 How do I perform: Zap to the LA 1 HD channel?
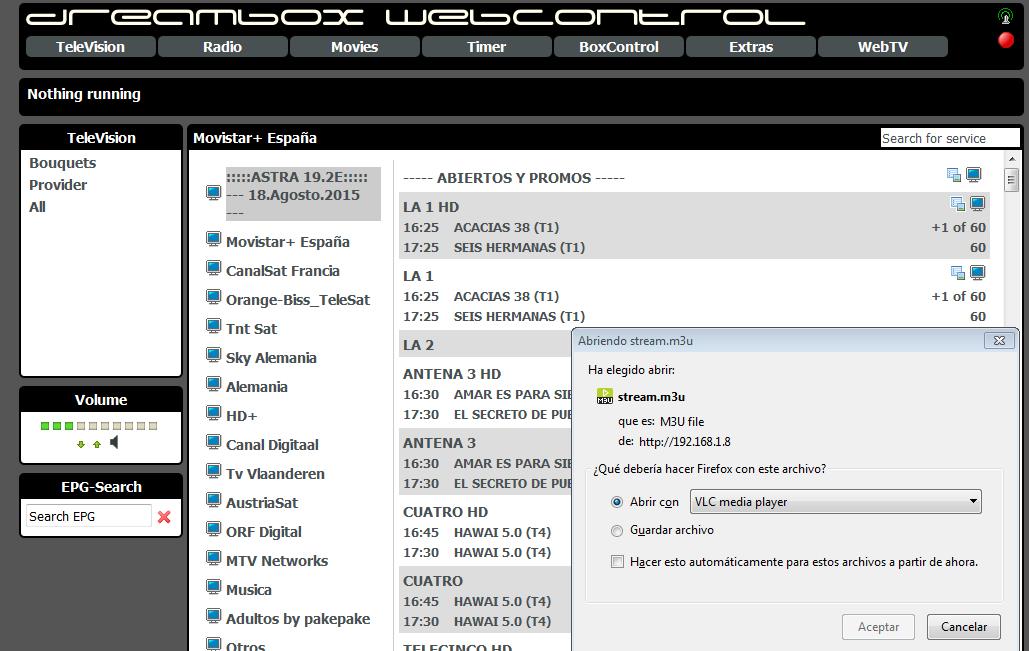pyautogui.click(x=431, y=207)
